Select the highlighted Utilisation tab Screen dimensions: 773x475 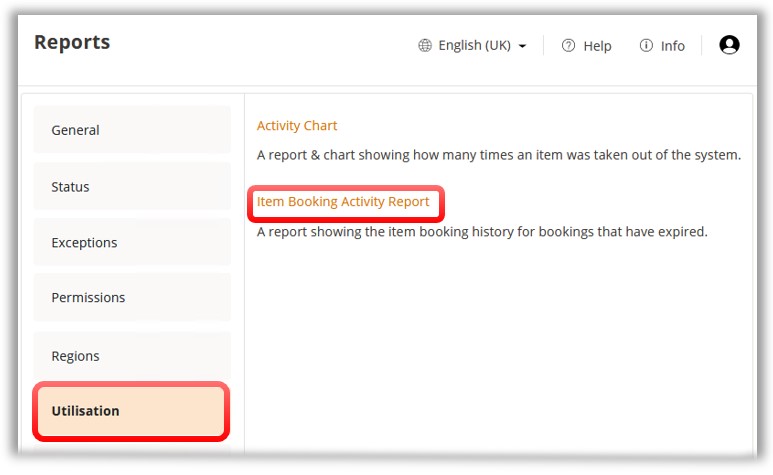[x=132, y=411]
